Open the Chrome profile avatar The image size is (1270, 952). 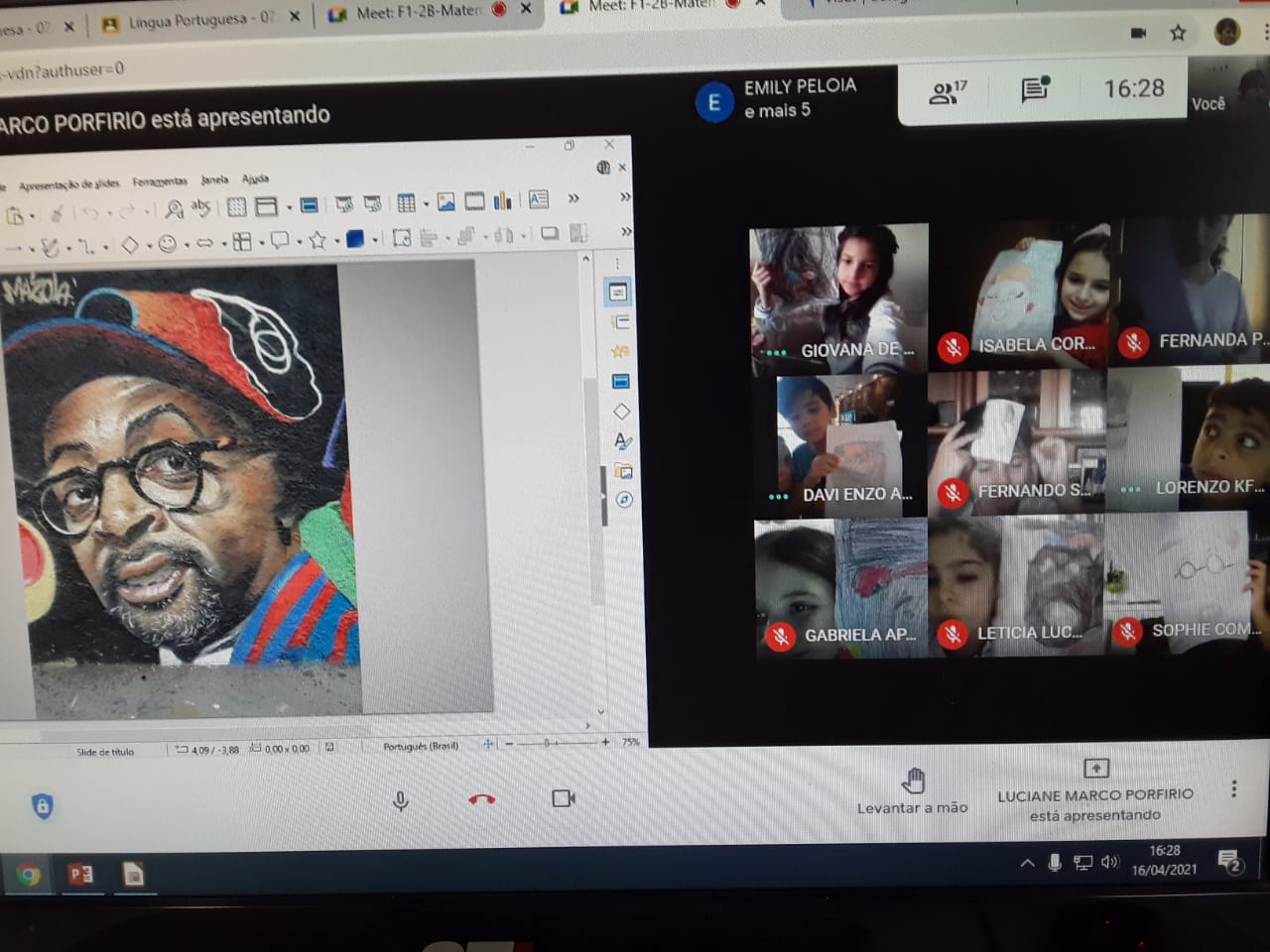(x=1227, y=31)
